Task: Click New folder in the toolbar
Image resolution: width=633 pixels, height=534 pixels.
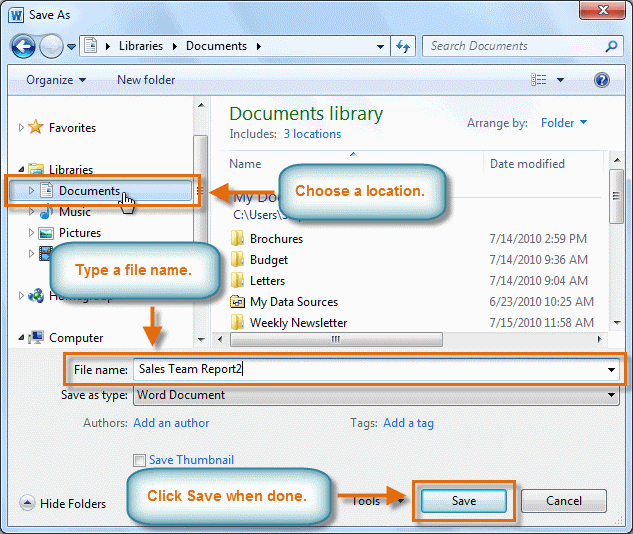Action: click(146, 80)
